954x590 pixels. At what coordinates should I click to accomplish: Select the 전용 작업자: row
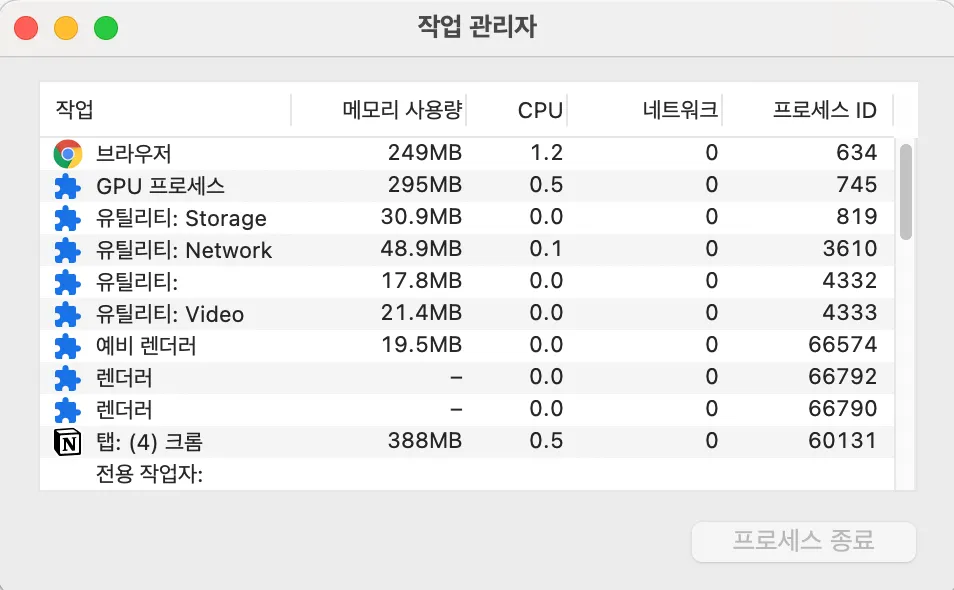click(400, 473)
